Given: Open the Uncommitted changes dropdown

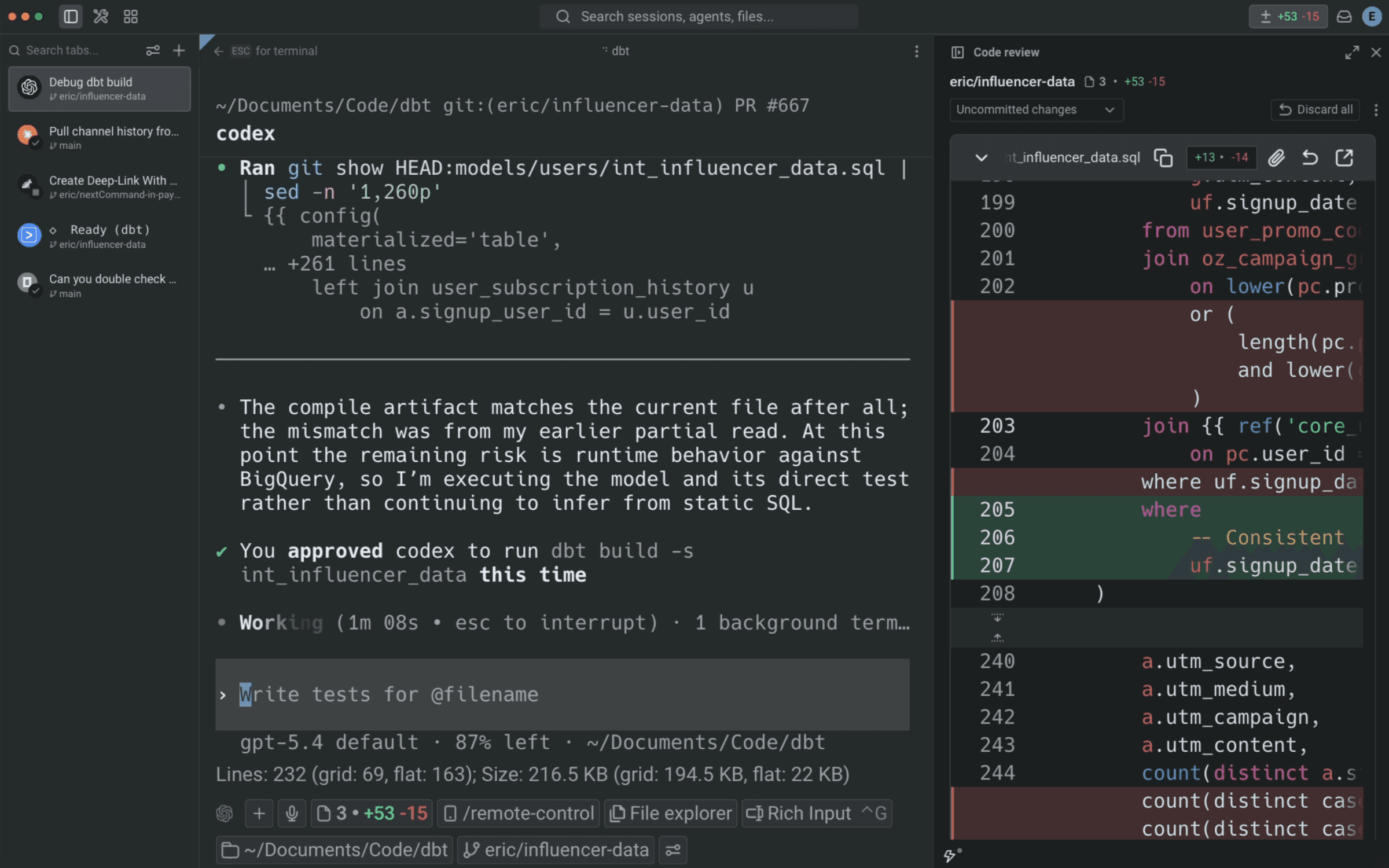Looking at the screenshot, I should coord(1036,110).
